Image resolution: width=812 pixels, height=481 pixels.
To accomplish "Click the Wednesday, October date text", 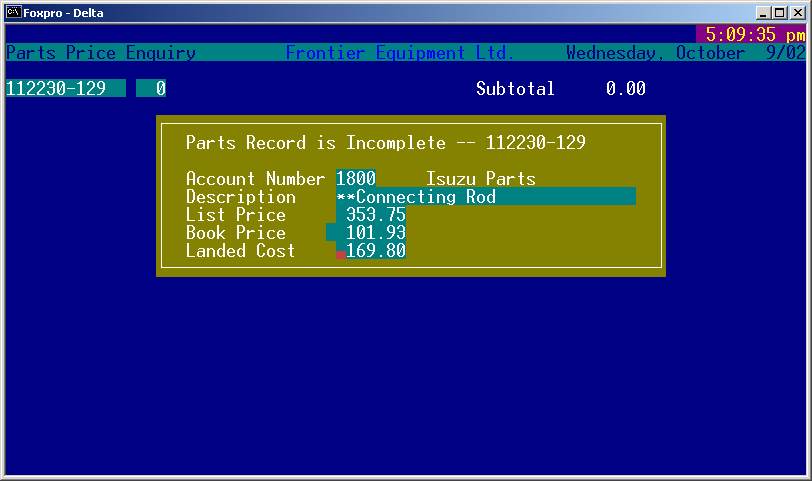I will 655,53.
